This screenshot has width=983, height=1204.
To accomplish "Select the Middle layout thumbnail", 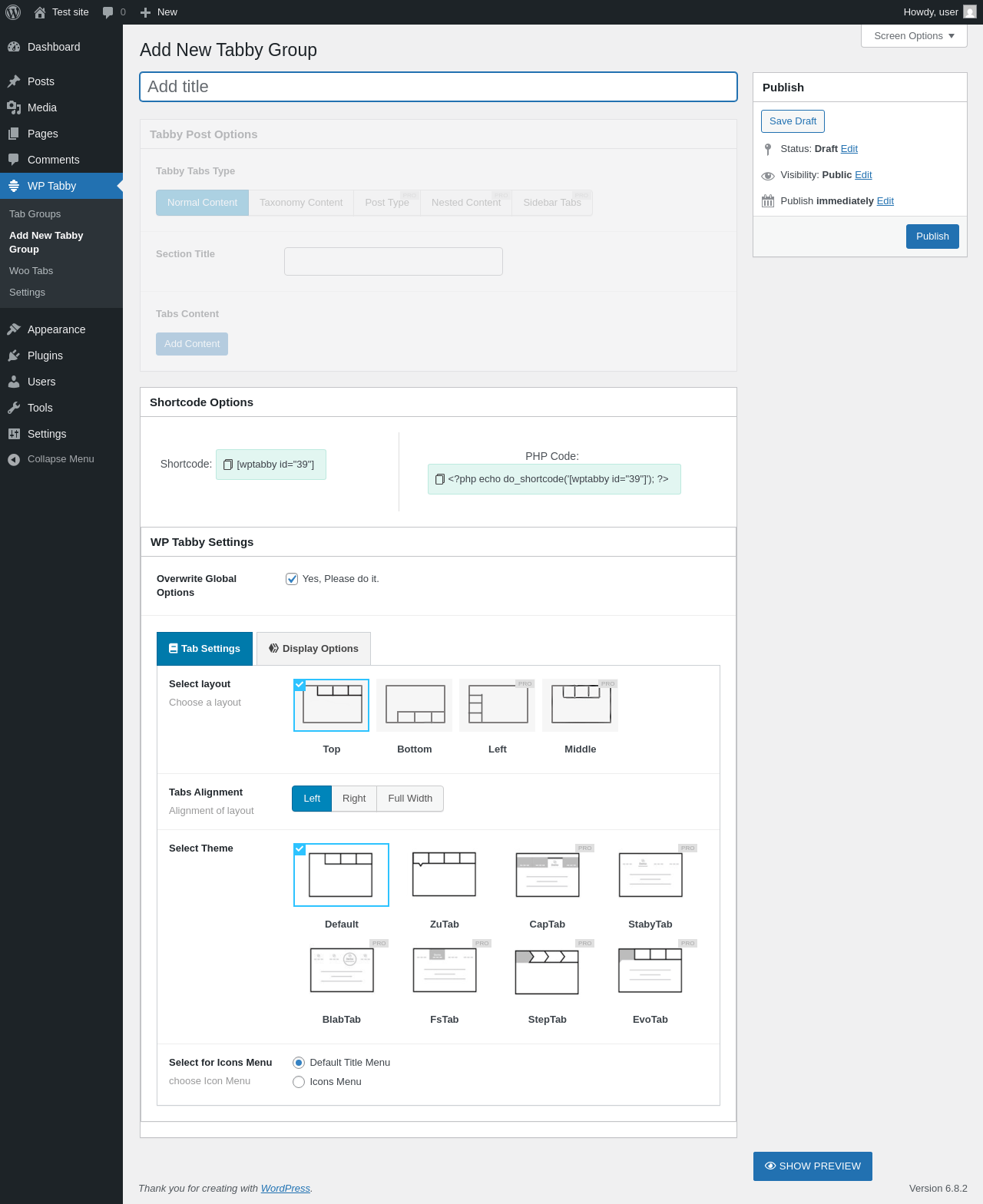I will [x=581, y=705].
